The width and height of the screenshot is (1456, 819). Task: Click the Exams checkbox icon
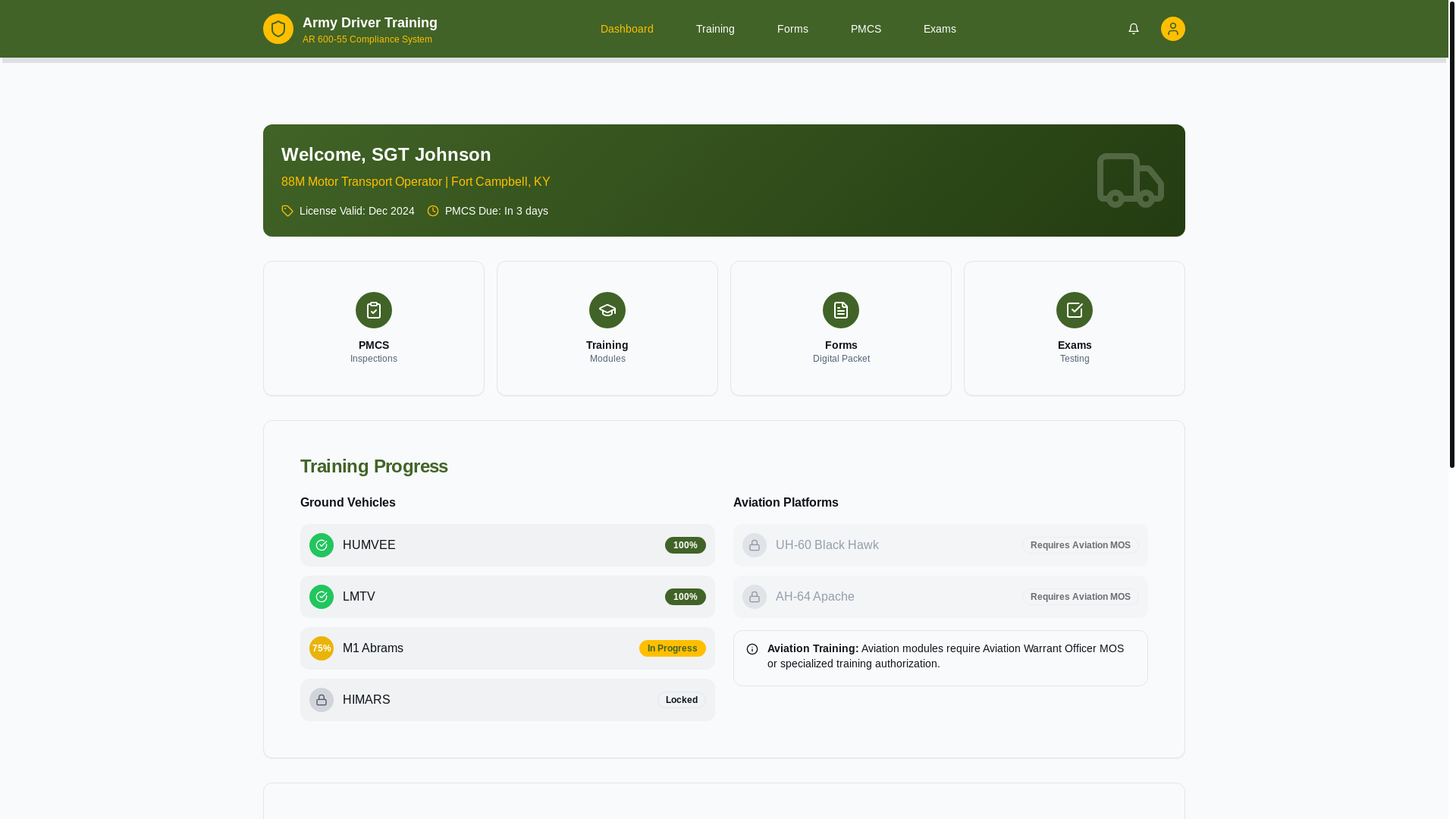(1075, 310)
